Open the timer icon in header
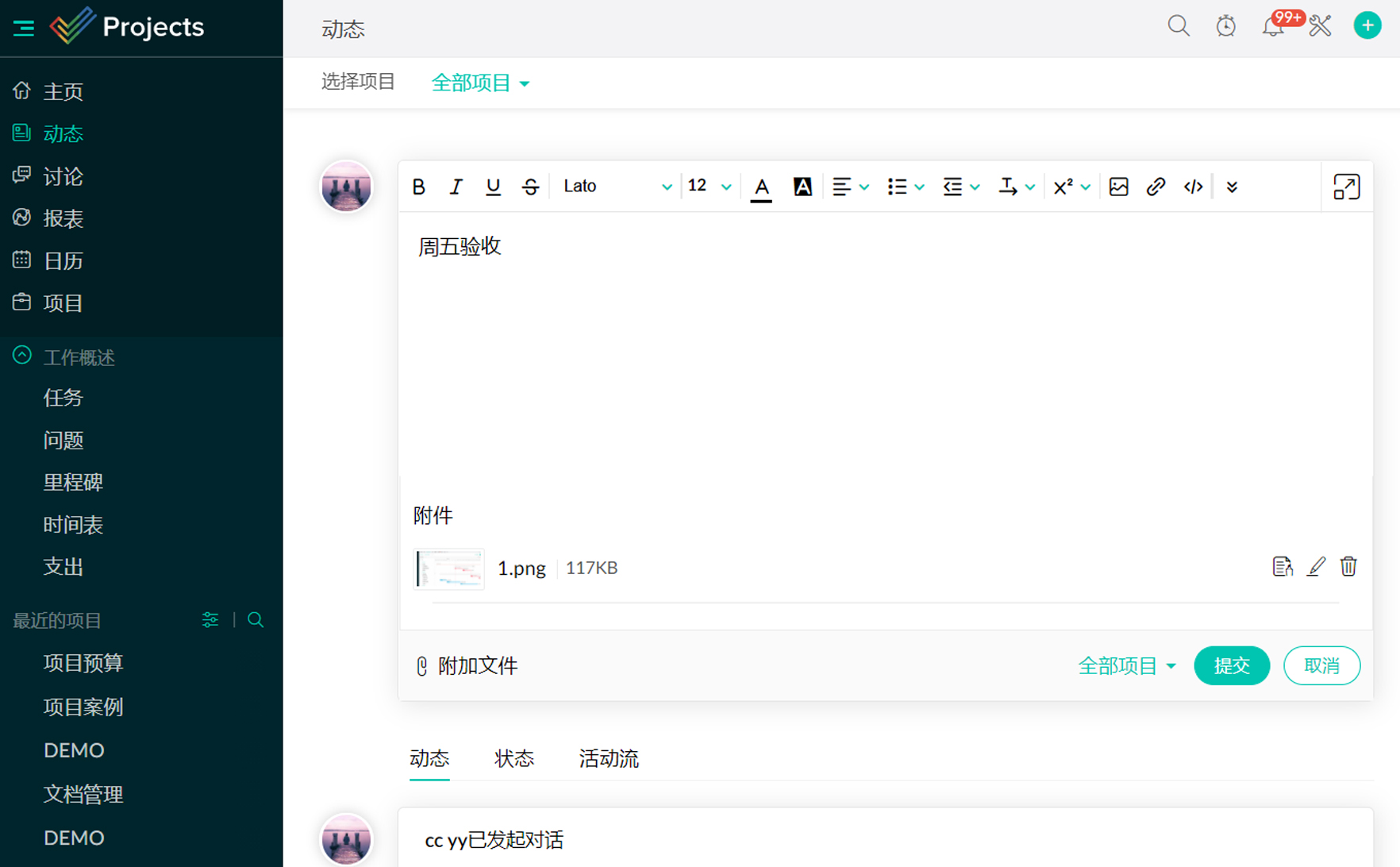The width and height of the screenshot is (1400, 867). [1225, 26]
